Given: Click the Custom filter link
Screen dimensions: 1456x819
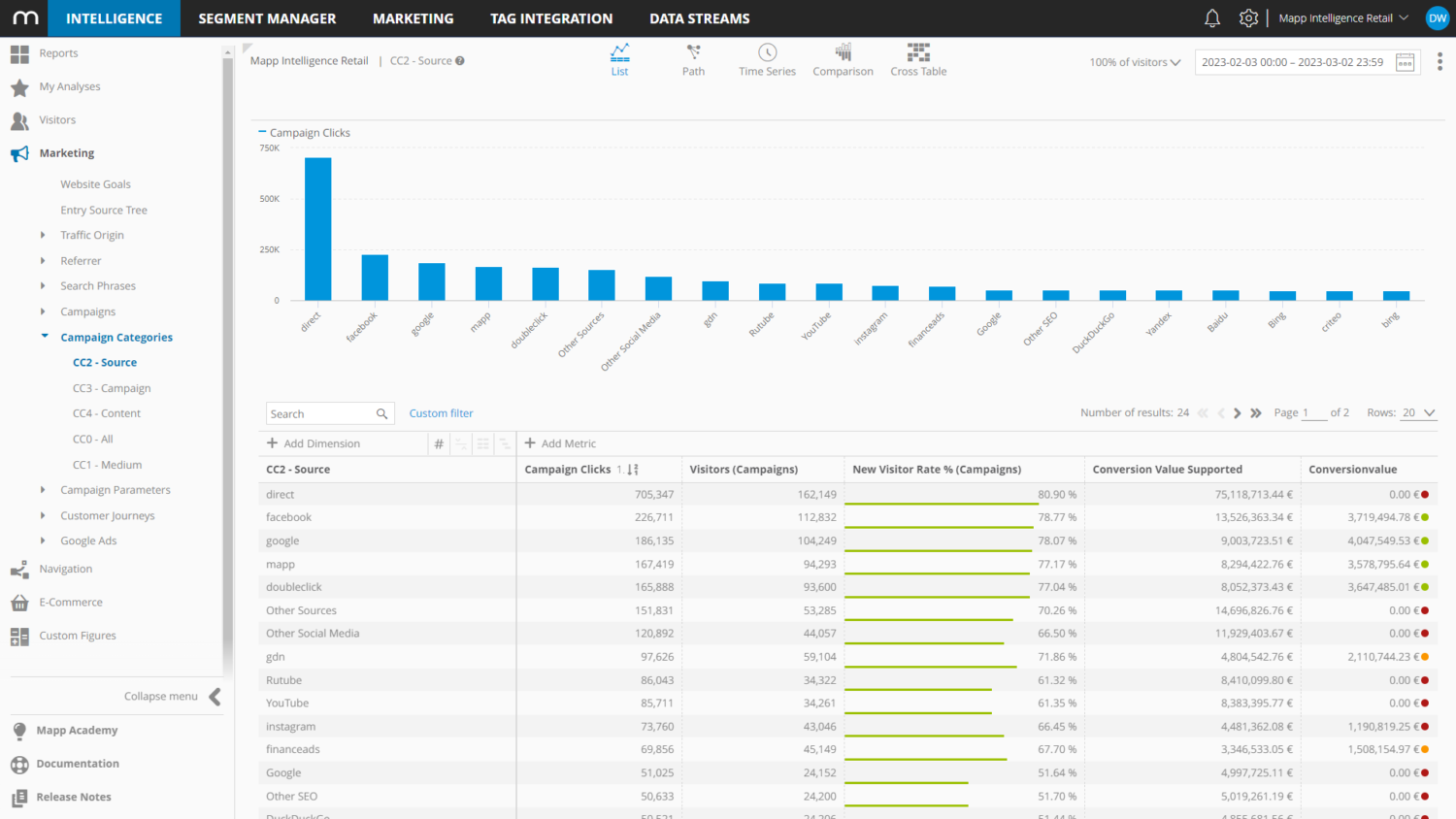Looking at the screenshot, I should (442, 413).
